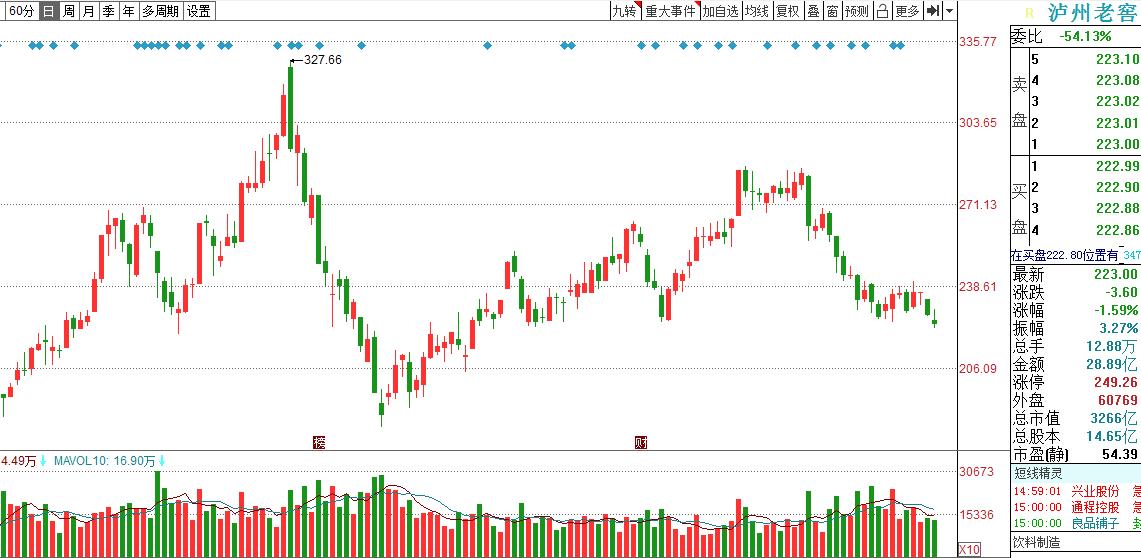The height and width of the screenshot is (558, 1141).
Task: Open the 设置 settings button
Action: point(199,11)
